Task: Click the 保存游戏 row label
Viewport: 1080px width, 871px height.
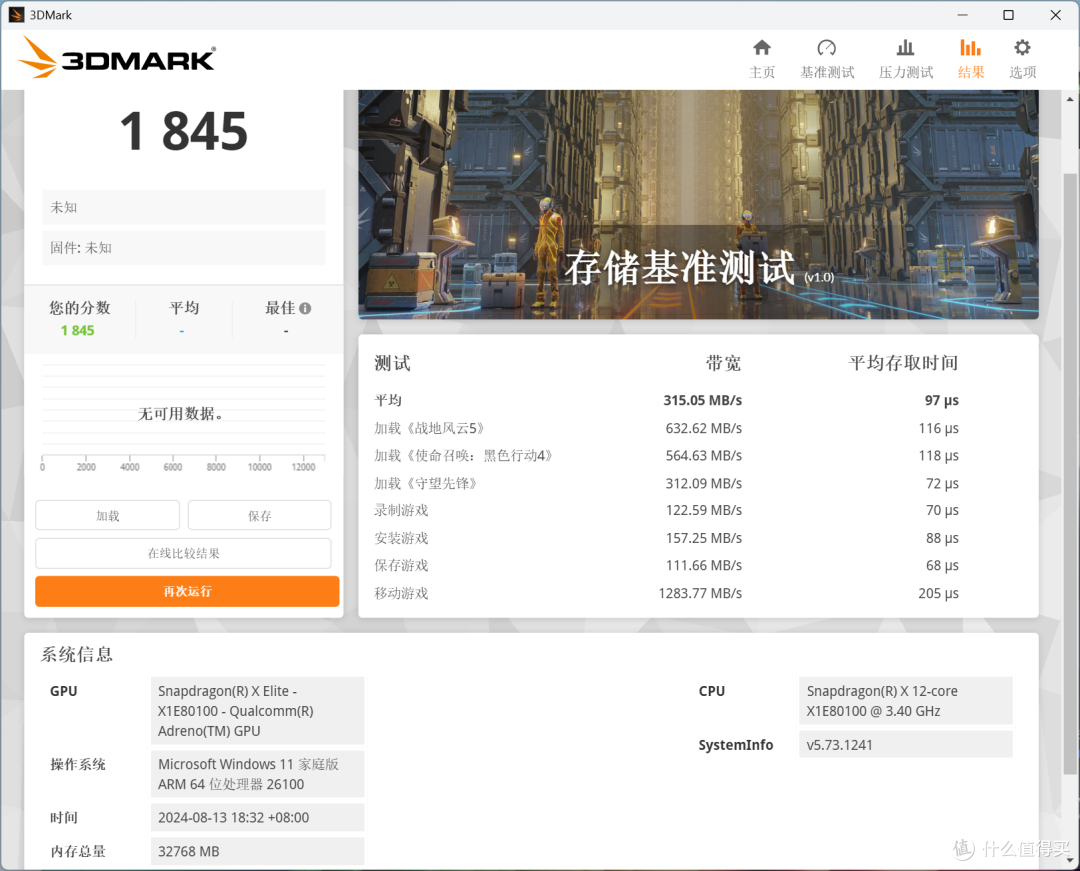Action: 401,565
